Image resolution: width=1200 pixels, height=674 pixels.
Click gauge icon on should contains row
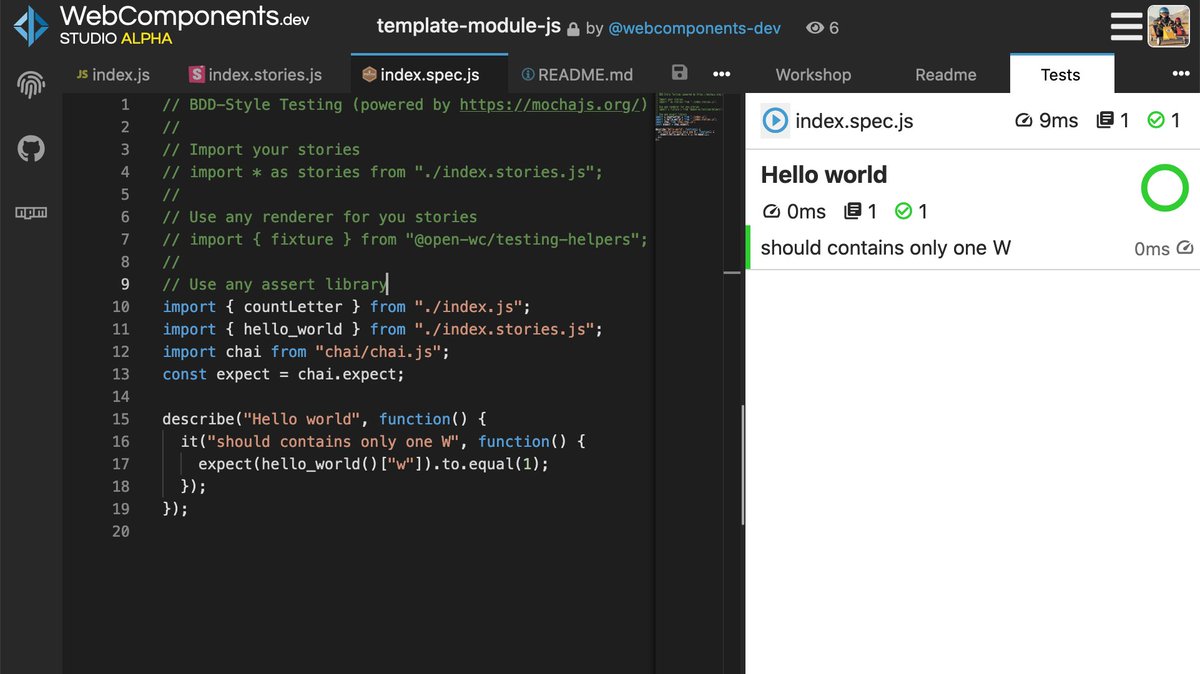point(1185,248)
